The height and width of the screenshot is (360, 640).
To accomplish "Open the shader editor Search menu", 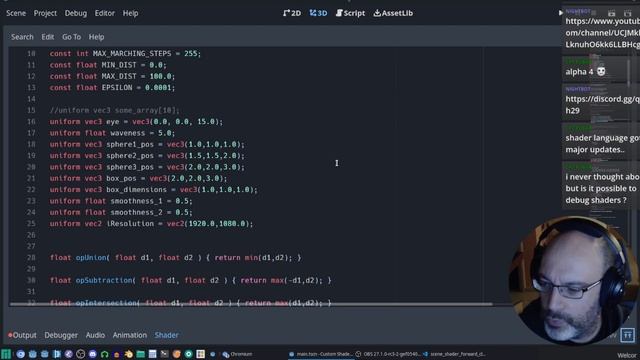I will [22, 37].
